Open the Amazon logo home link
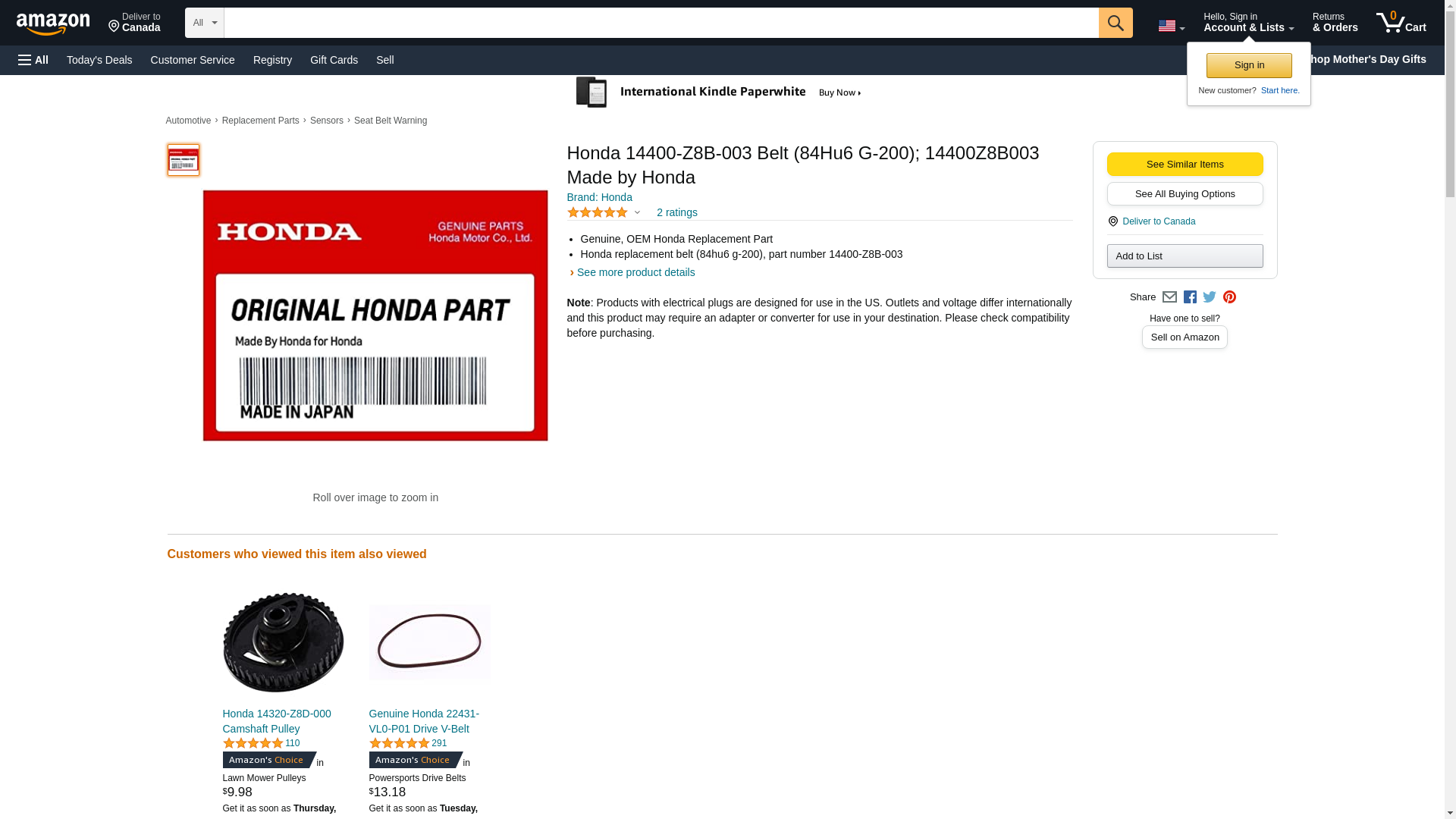Screen dimensions: 1456x819 point(53,24)
